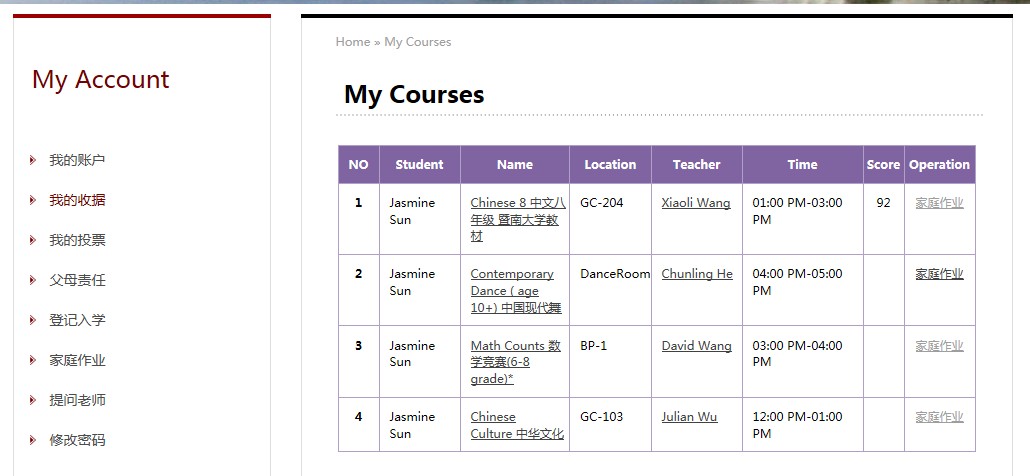Open 我的账户 in My Account sidebar
This screenshot has width=1030, height=476.
77,160
